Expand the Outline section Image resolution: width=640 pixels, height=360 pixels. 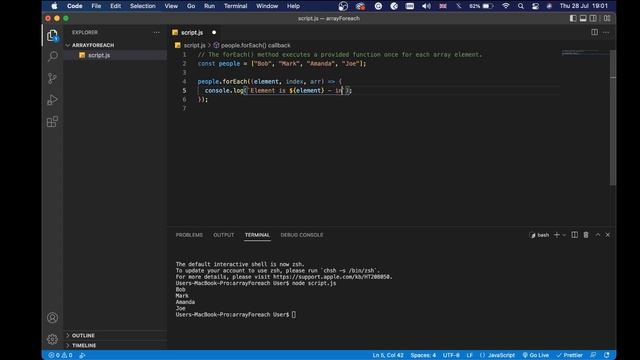pos(83,335)
